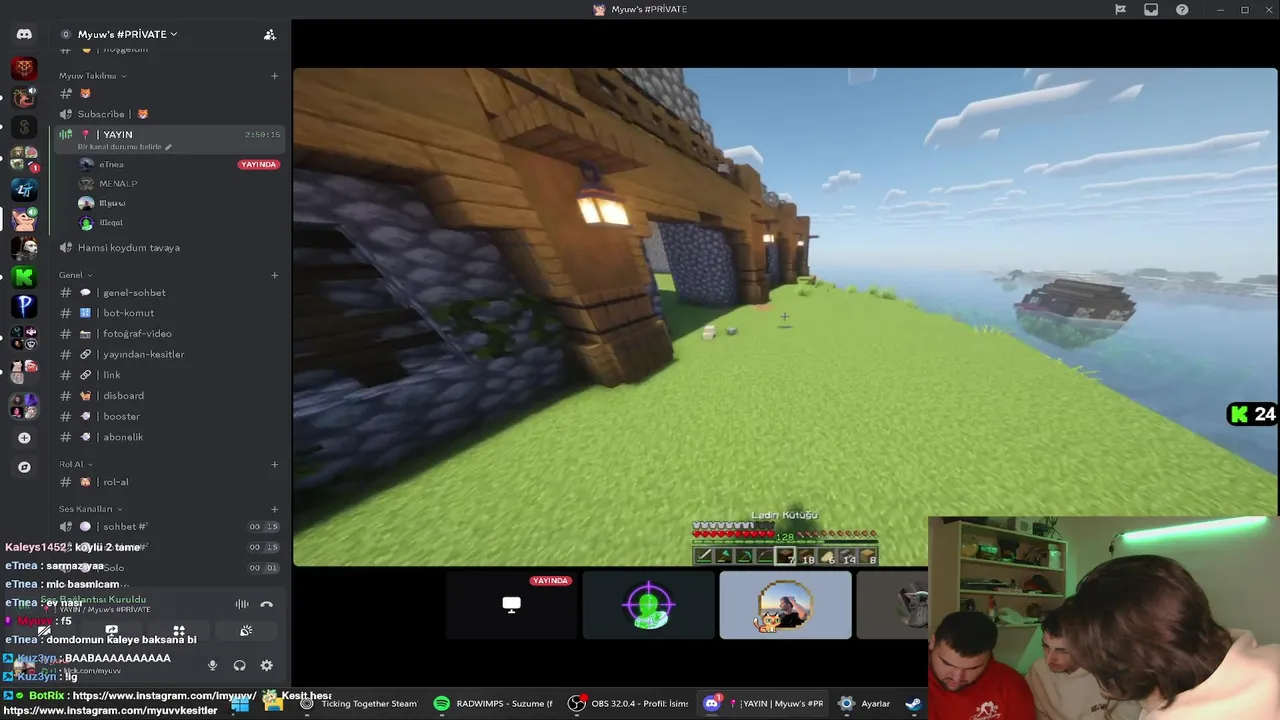Open Discord YAYIN window in taskbar
The image size is (1280, 720).
[x=764, y=703]
